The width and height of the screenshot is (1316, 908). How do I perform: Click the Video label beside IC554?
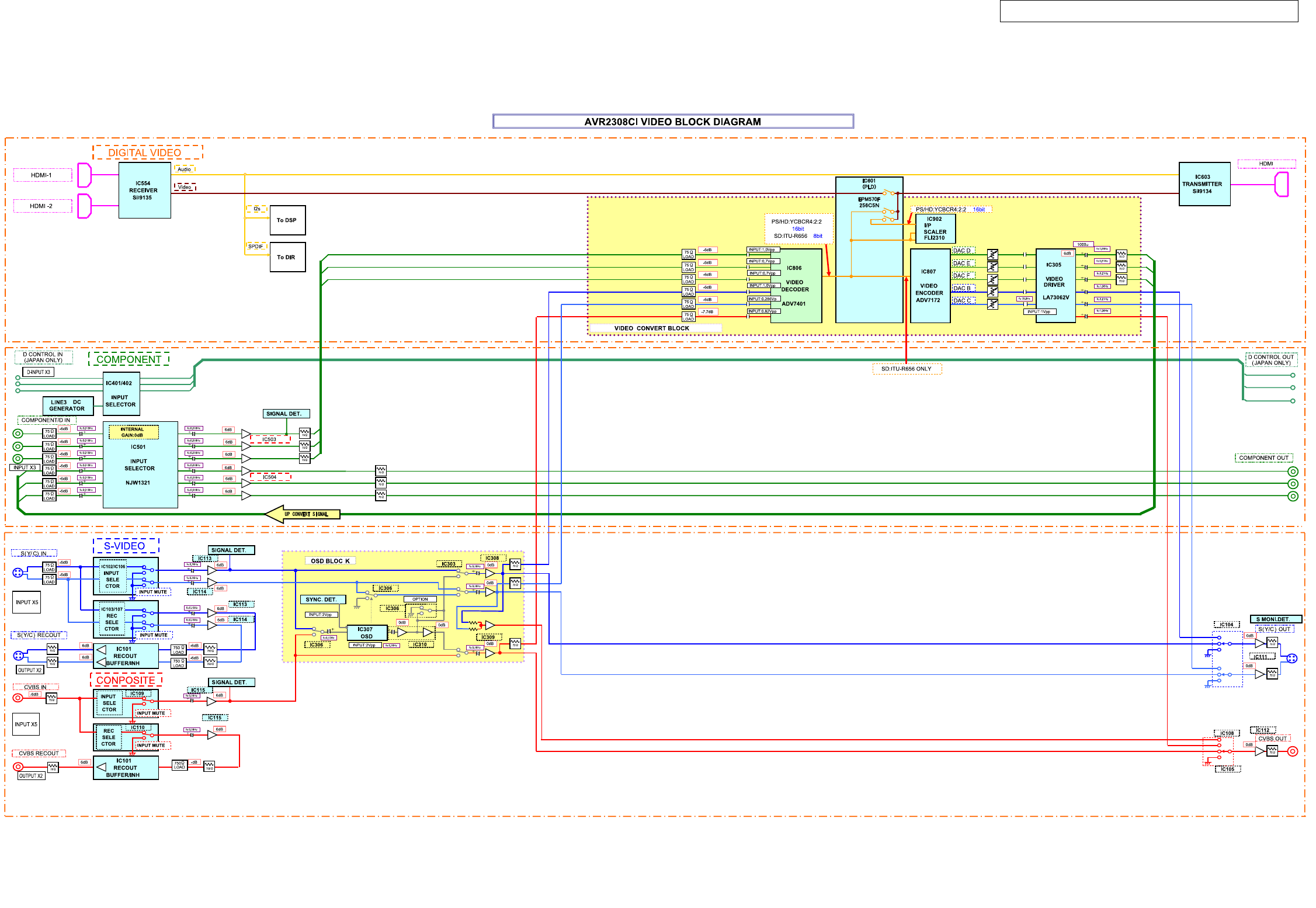click(185, 187)
